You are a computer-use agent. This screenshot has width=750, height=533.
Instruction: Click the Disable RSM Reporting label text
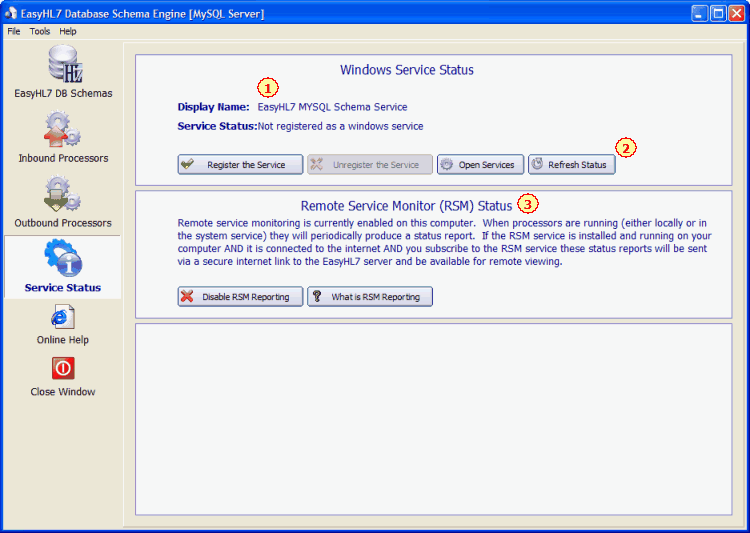click(x=245, y=297)
